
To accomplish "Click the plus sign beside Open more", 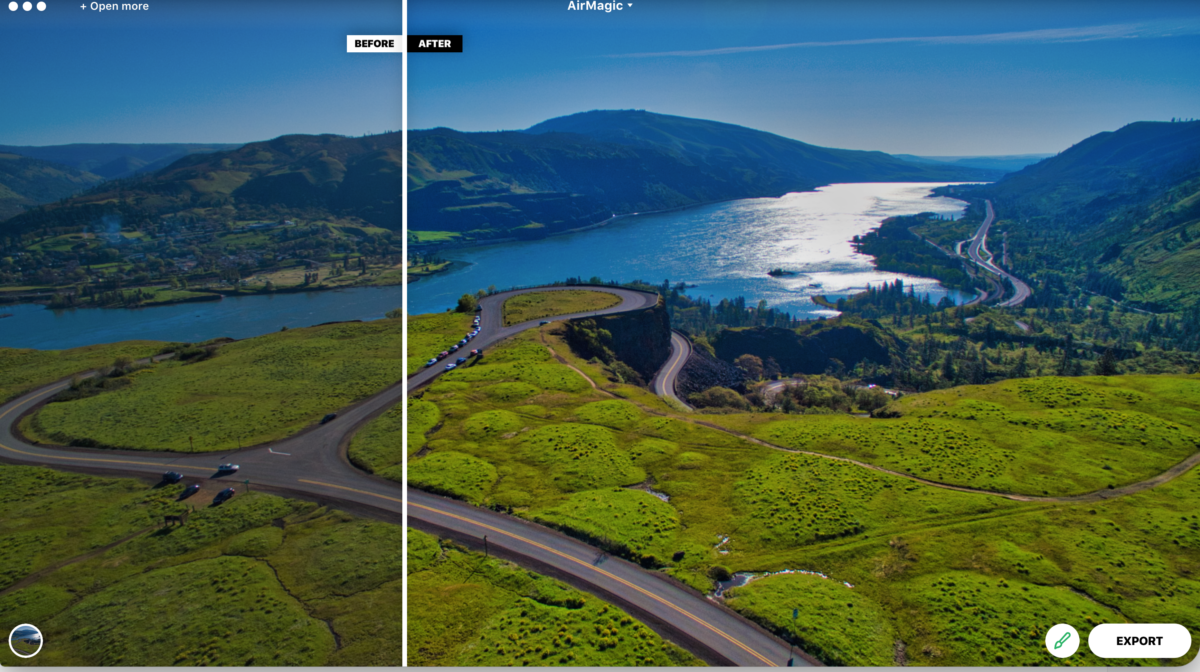I will 84,6.
